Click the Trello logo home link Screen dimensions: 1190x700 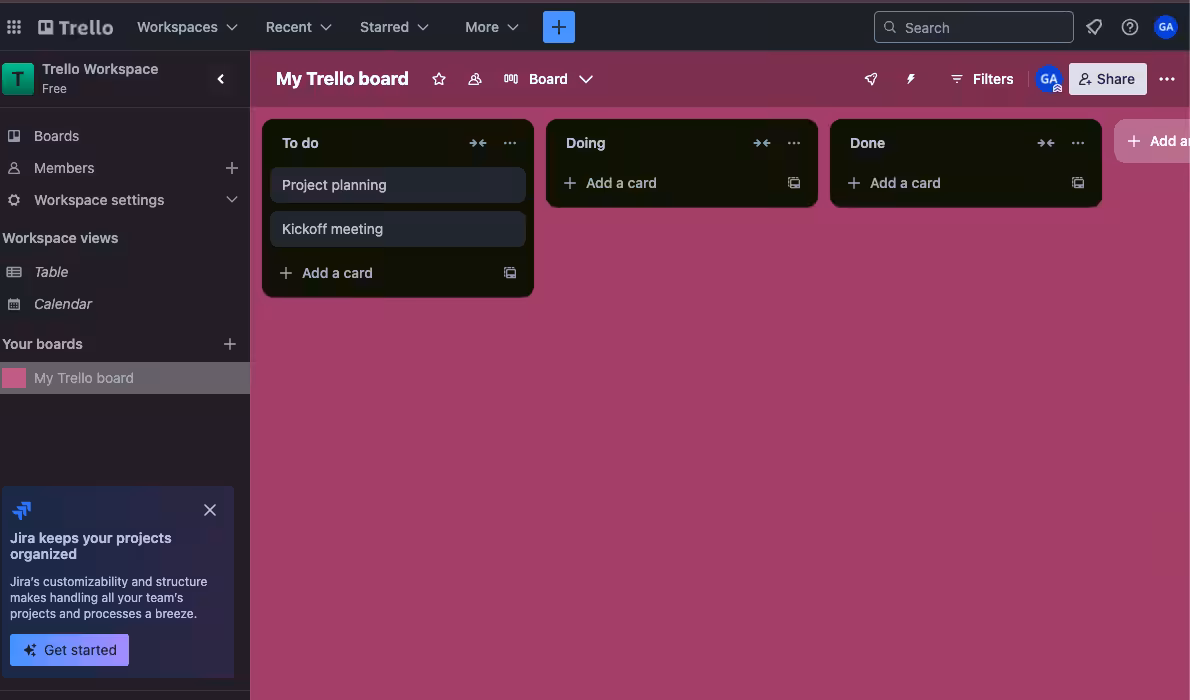coord(76,27)
